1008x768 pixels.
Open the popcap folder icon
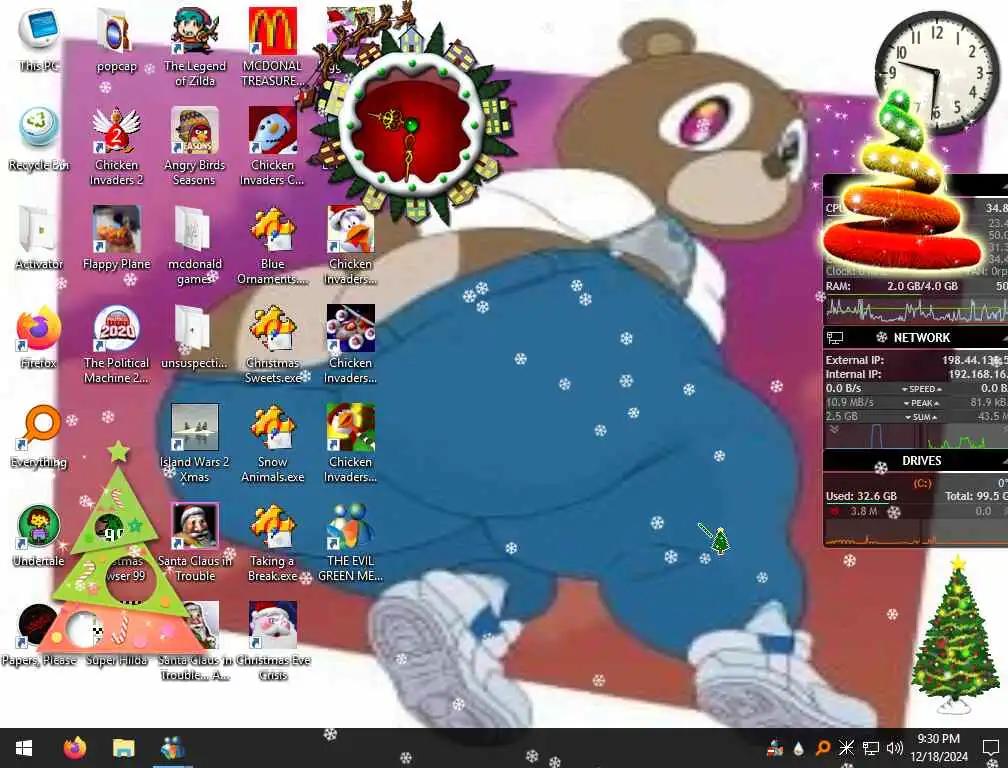[x=116, y=40]
